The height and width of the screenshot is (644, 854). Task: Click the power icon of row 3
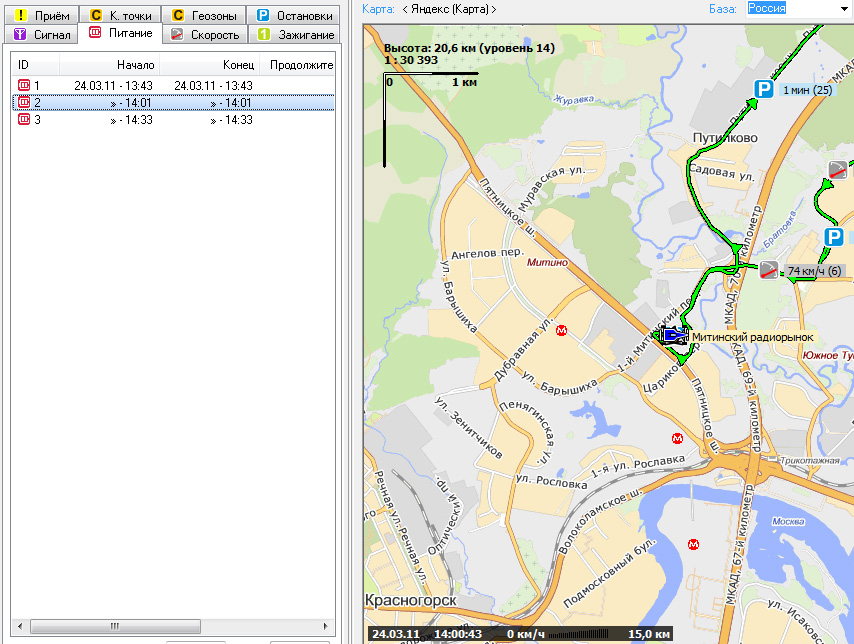24,120
